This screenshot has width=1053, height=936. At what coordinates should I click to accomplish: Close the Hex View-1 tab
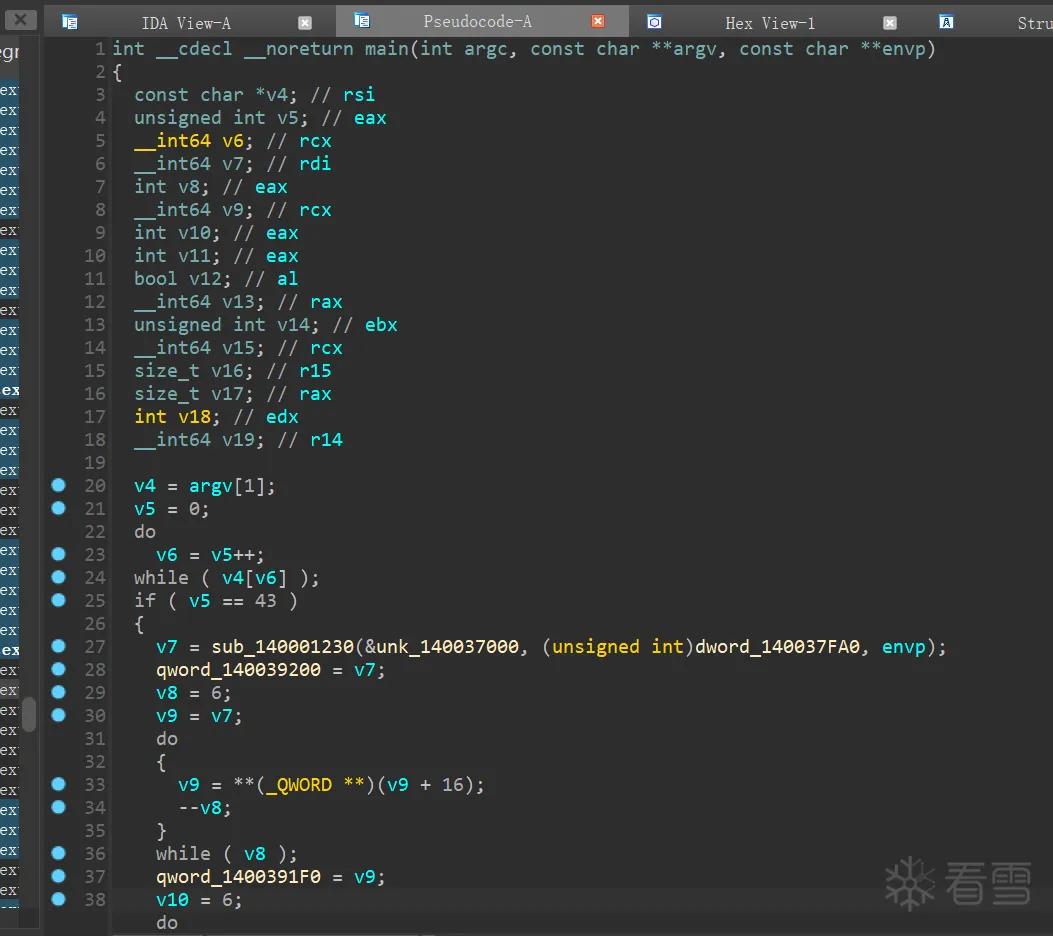point(890,23)
